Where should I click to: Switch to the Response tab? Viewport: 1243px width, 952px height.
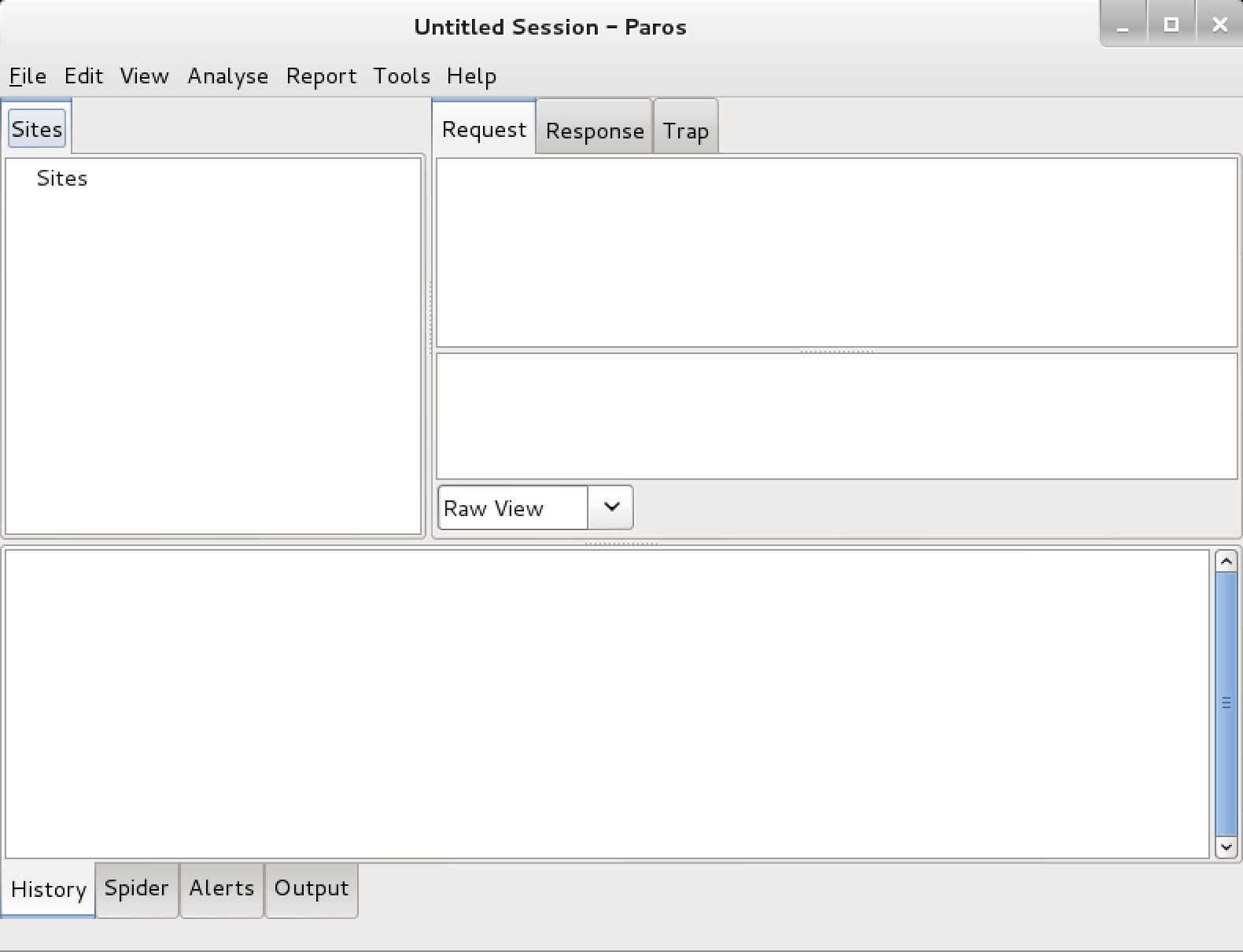point(595,131)
